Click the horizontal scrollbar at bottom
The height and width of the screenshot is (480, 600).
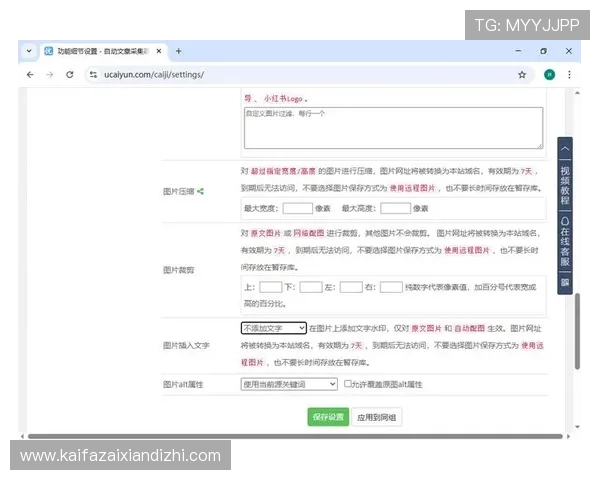pos(295,436)
